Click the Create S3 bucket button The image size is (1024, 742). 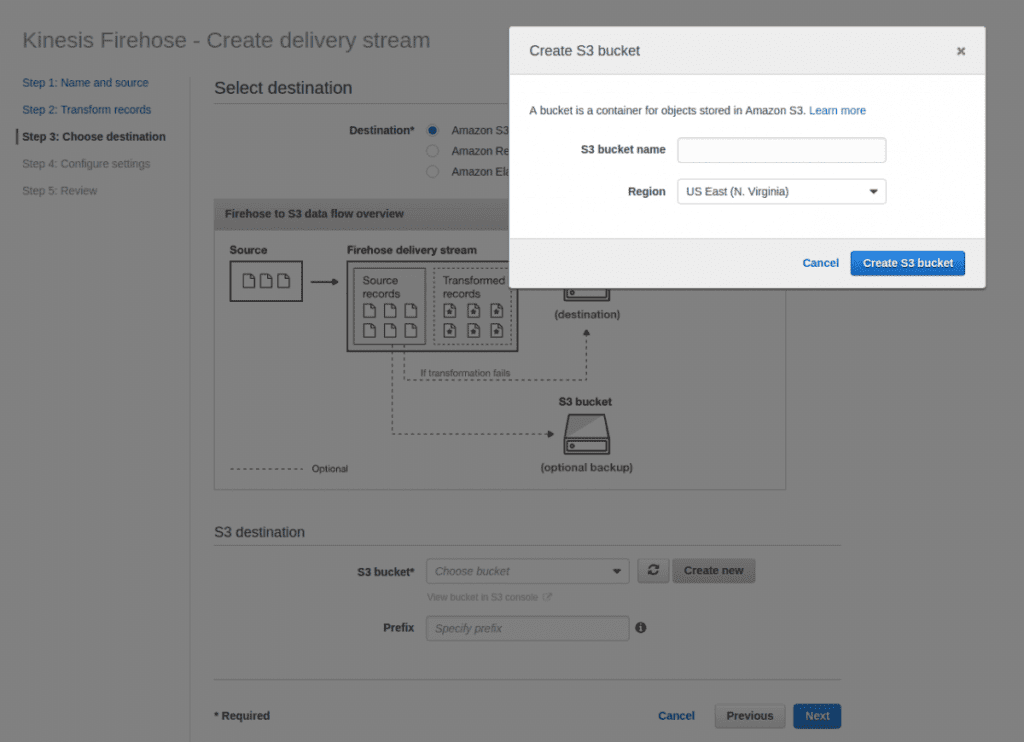[x=907, y=263]
